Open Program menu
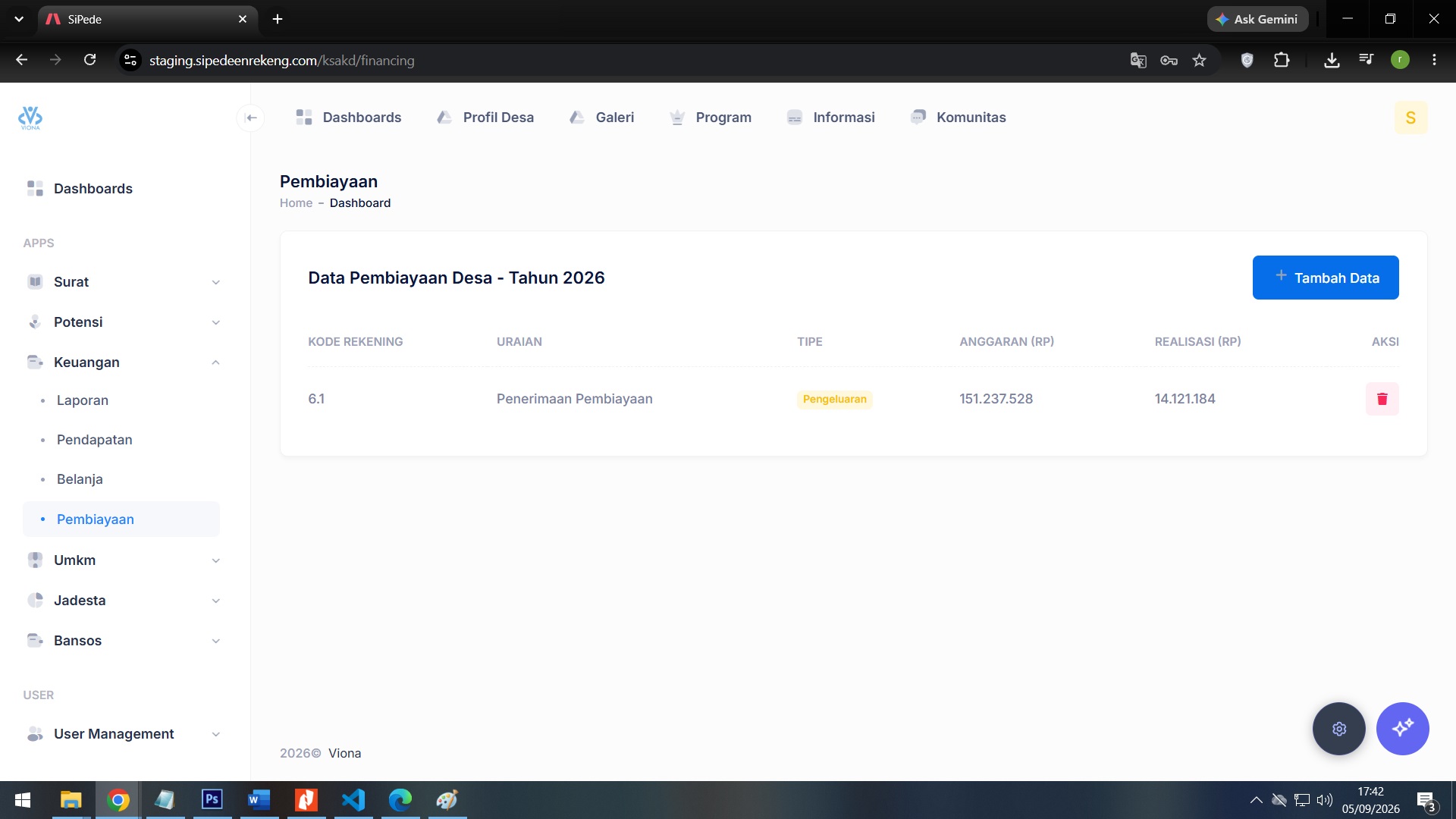Screen dimensions: 1456x819 tap(710, 118)
